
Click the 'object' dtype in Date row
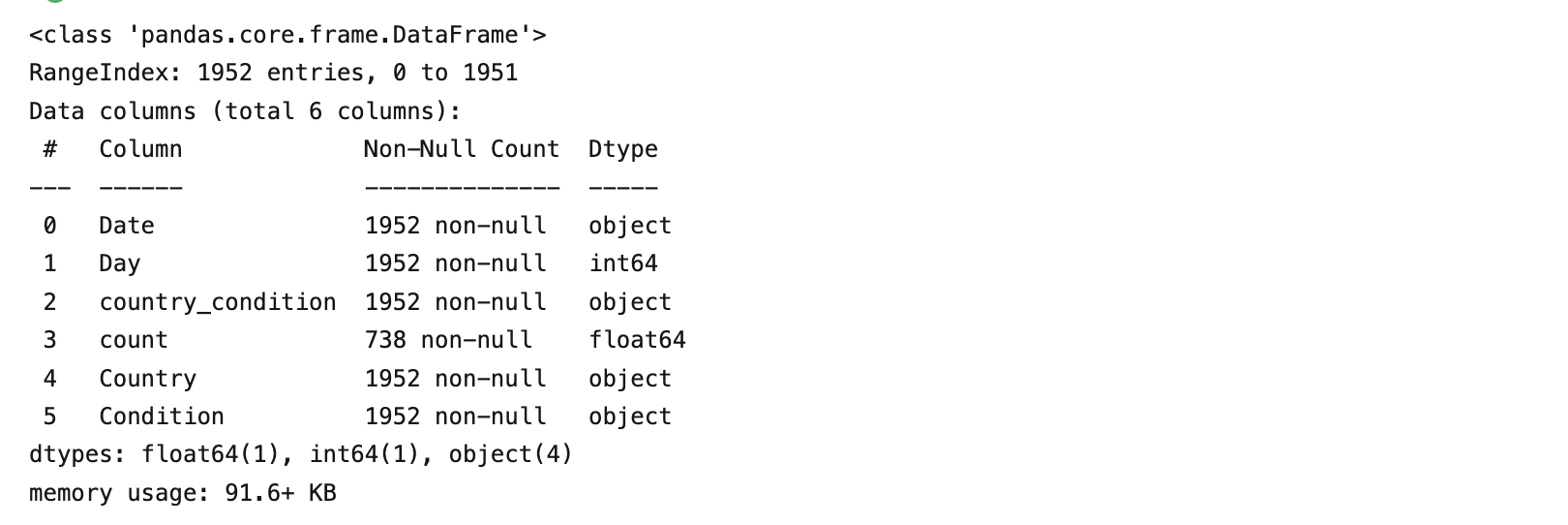(629, 226)
